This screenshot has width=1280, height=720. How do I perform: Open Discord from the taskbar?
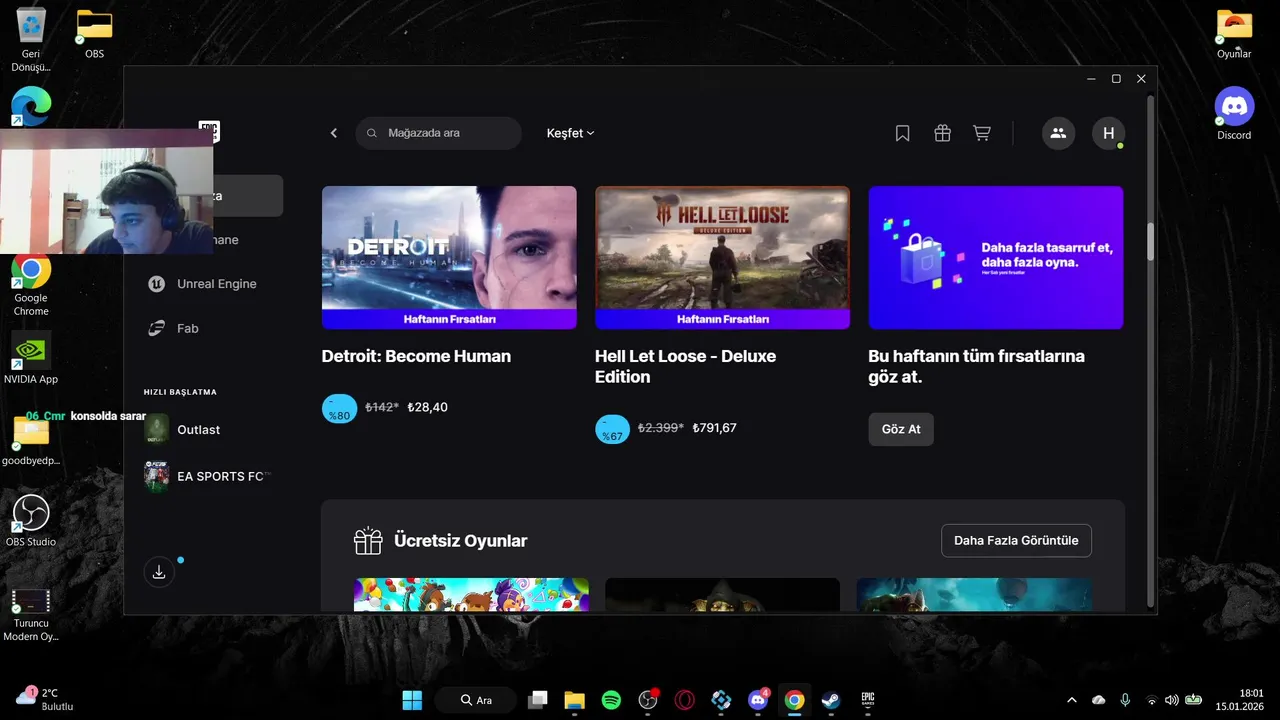point(758,700)
